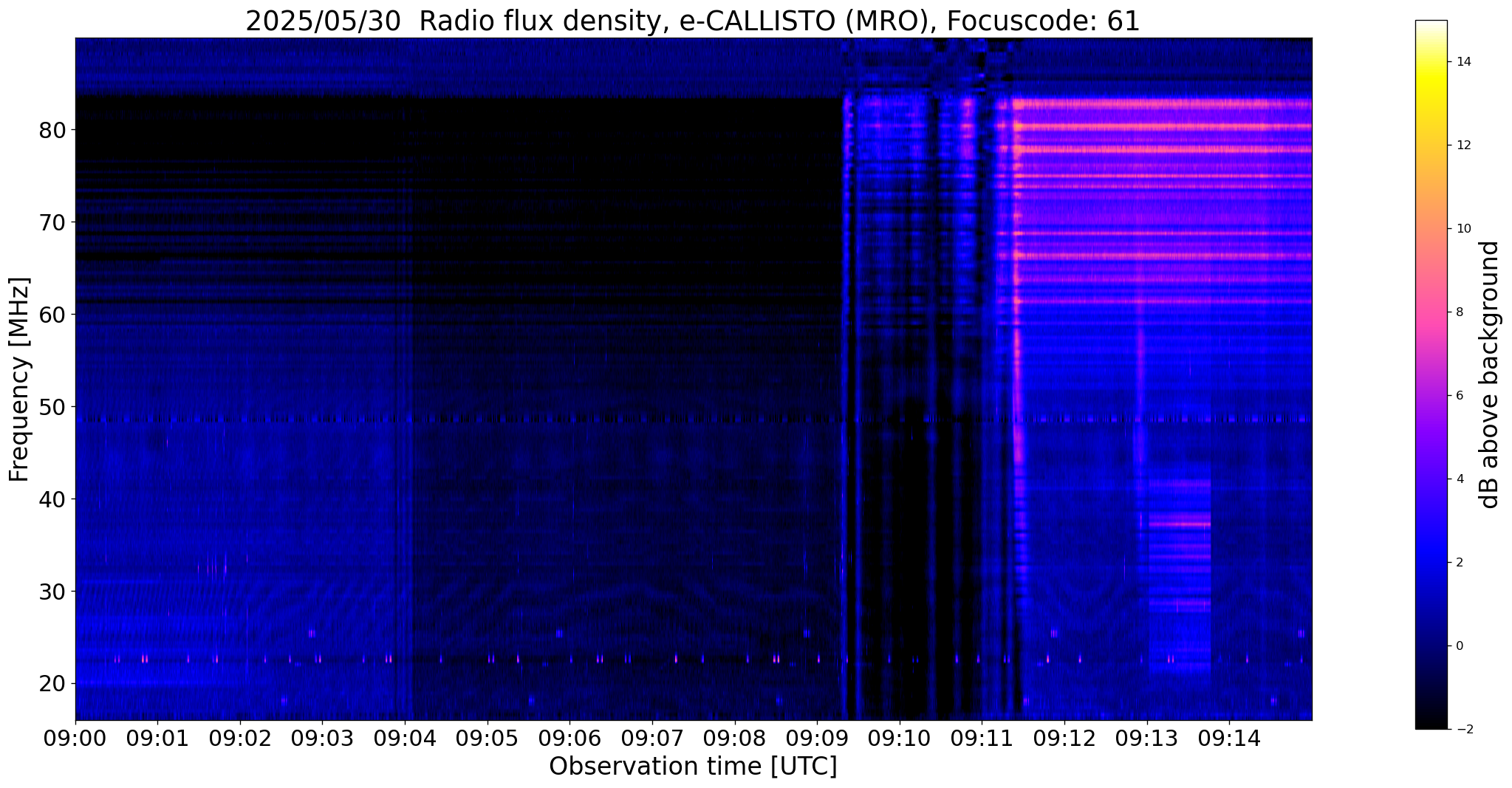
Task: Click the 60 MHz frequency tick label
Action: coord(52,315)
